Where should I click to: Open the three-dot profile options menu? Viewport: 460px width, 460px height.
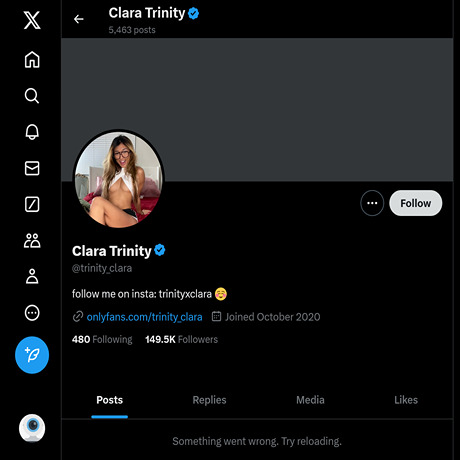372,203
